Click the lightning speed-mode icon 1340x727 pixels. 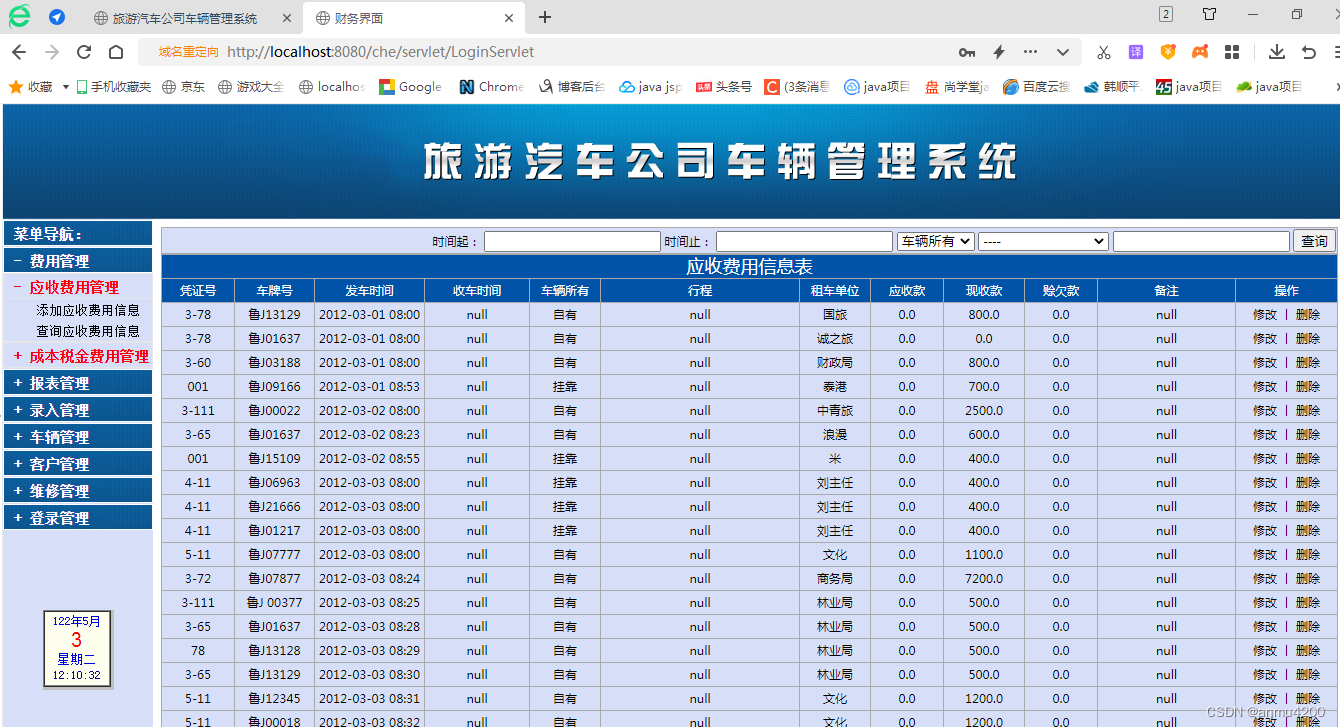(x=999, y=52)
